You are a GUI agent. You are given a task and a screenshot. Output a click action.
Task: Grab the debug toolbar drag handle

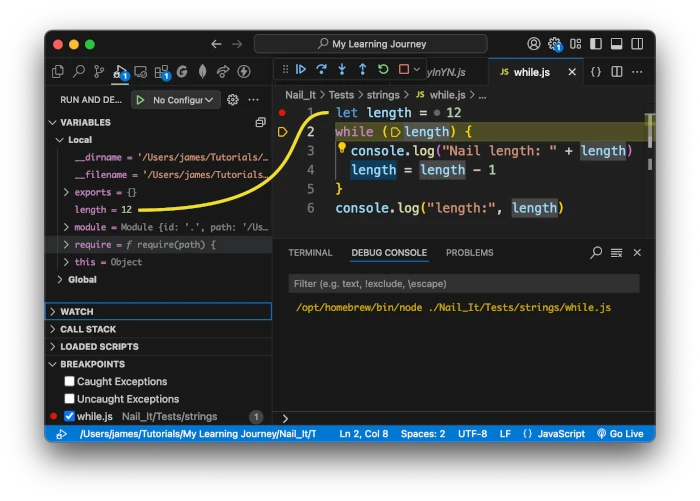coord(285,69)
